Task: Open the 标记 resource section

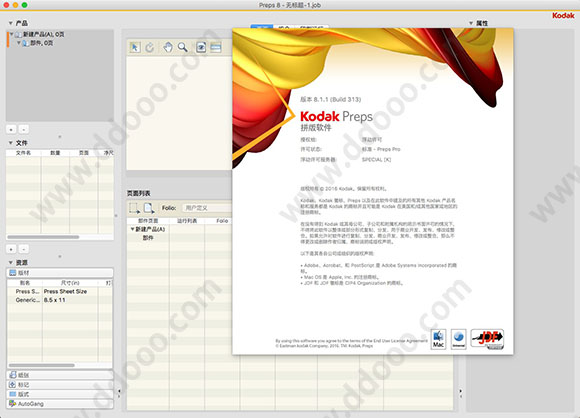Action: click(x=60, y=385)
